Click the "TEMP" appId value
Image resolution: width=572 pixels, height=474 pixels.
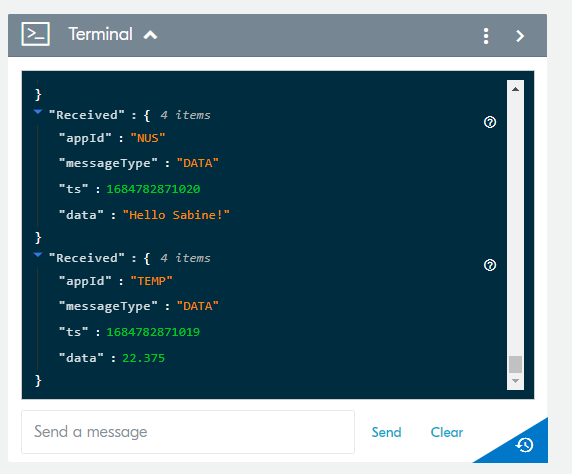click(151, 281)
